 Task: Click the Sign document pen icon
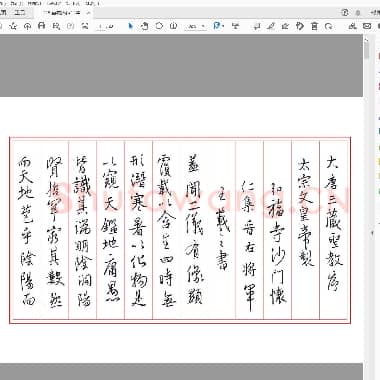tap(285, 26)
